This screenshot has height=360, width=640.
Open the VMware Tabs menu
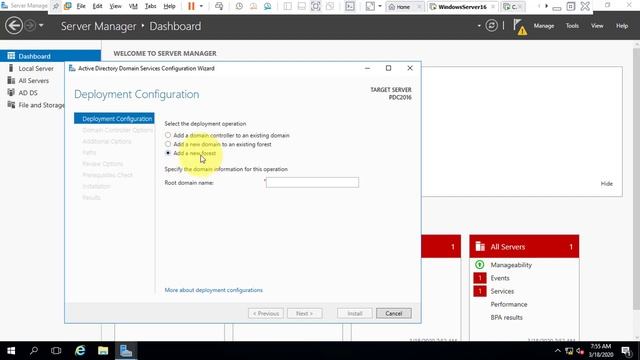(150, 6)
